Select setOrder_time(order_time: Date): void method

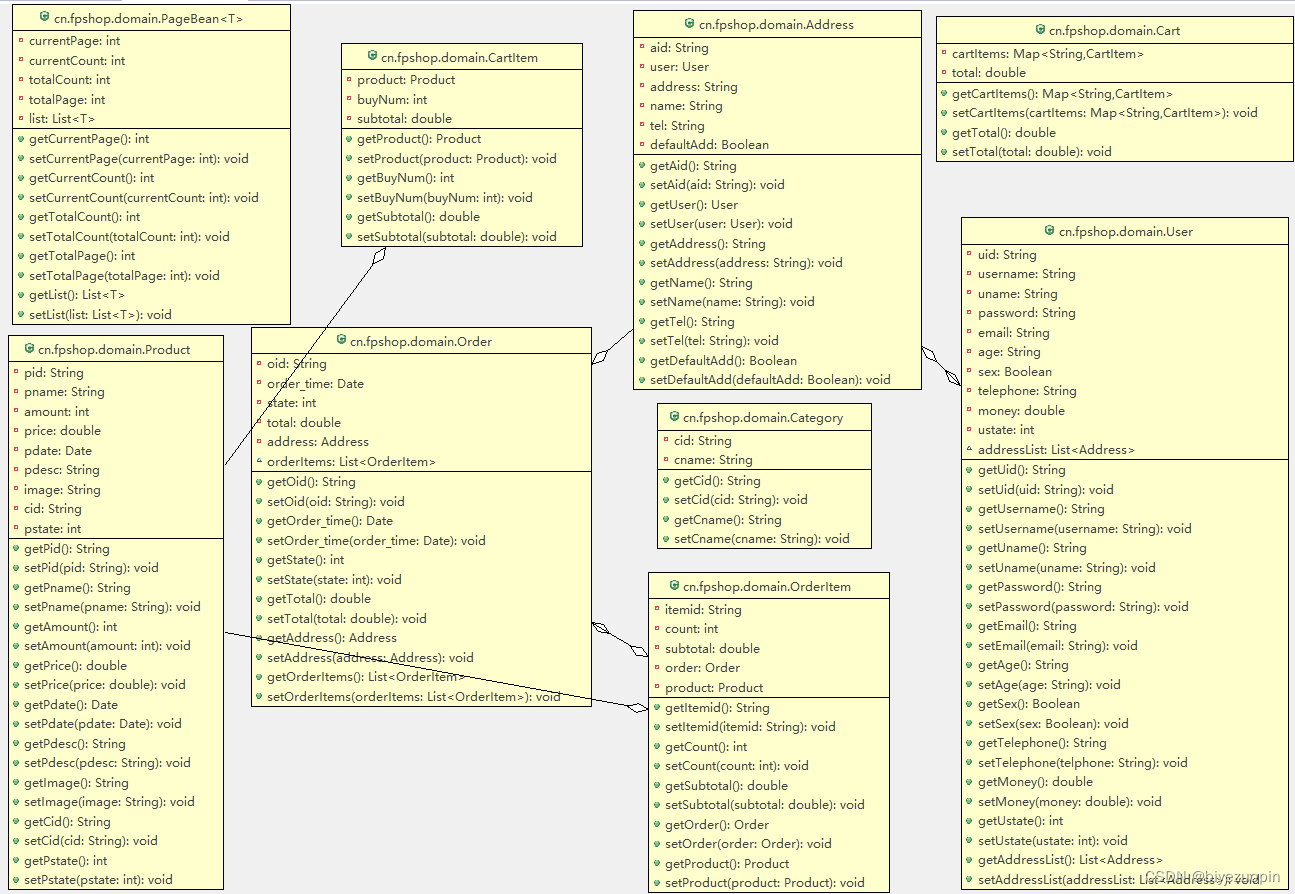coord(376,540)
